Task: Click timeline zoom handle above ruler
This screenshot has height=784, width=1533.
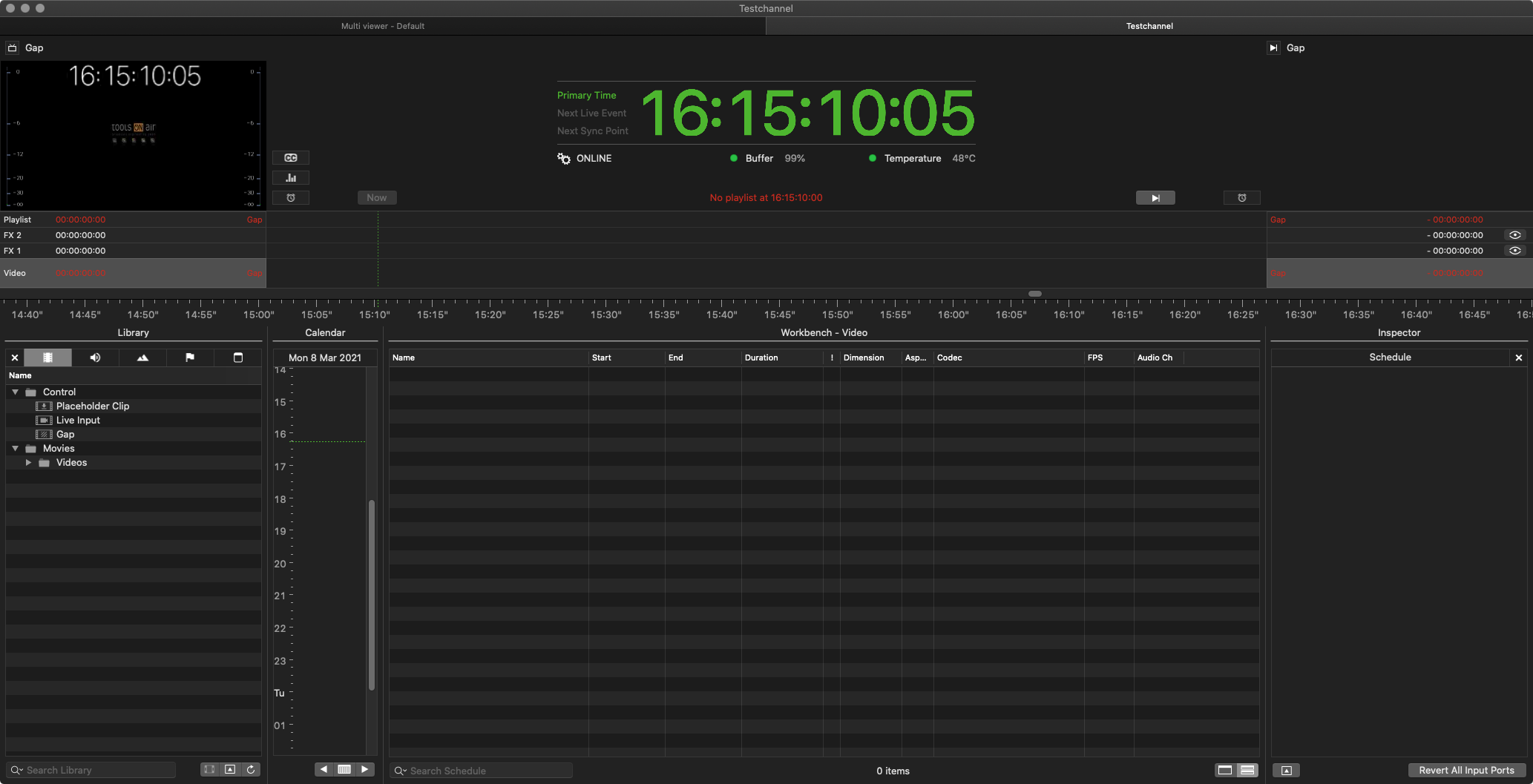Action: [1035, 294]
